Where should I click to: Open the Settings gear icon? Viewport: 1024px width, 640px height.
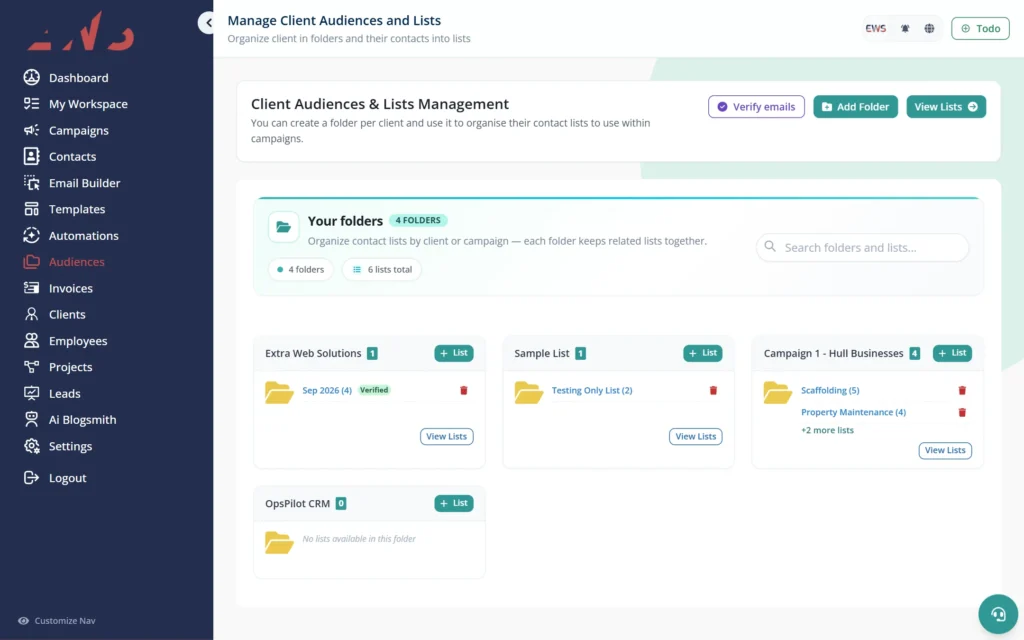click(x=31, y=446)
